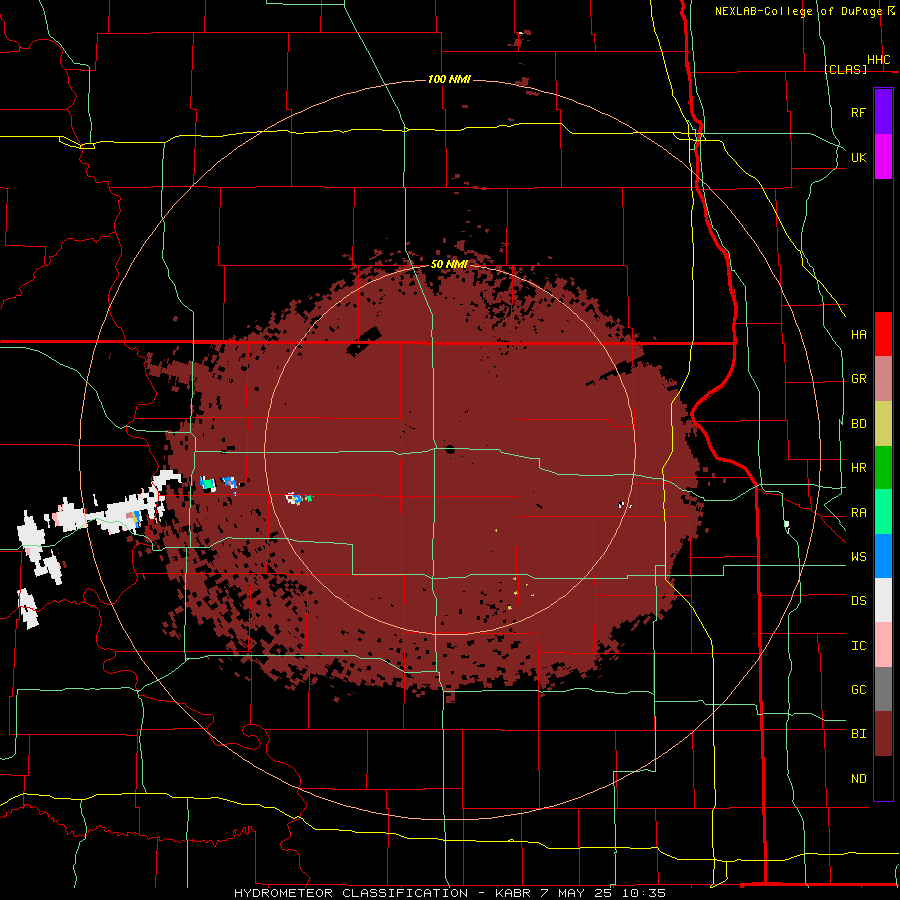Viewport: 900px width, 900px height.
Task: Click the 'HA' legend label
Action: [858, 335]
